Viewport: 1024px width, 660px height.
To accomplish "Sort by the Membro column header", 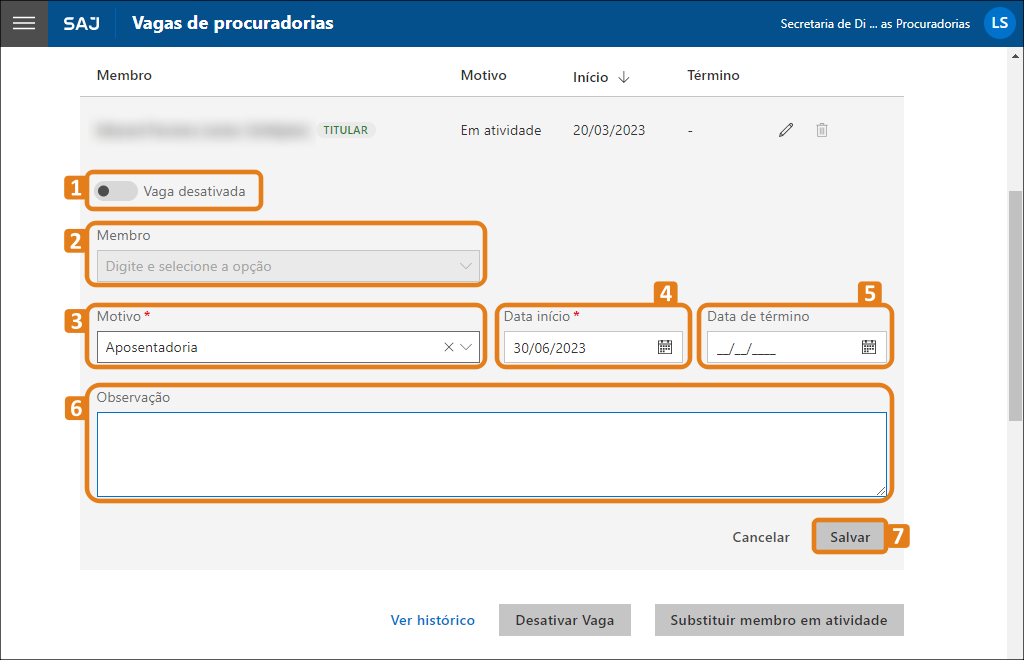I will (124, 76).
